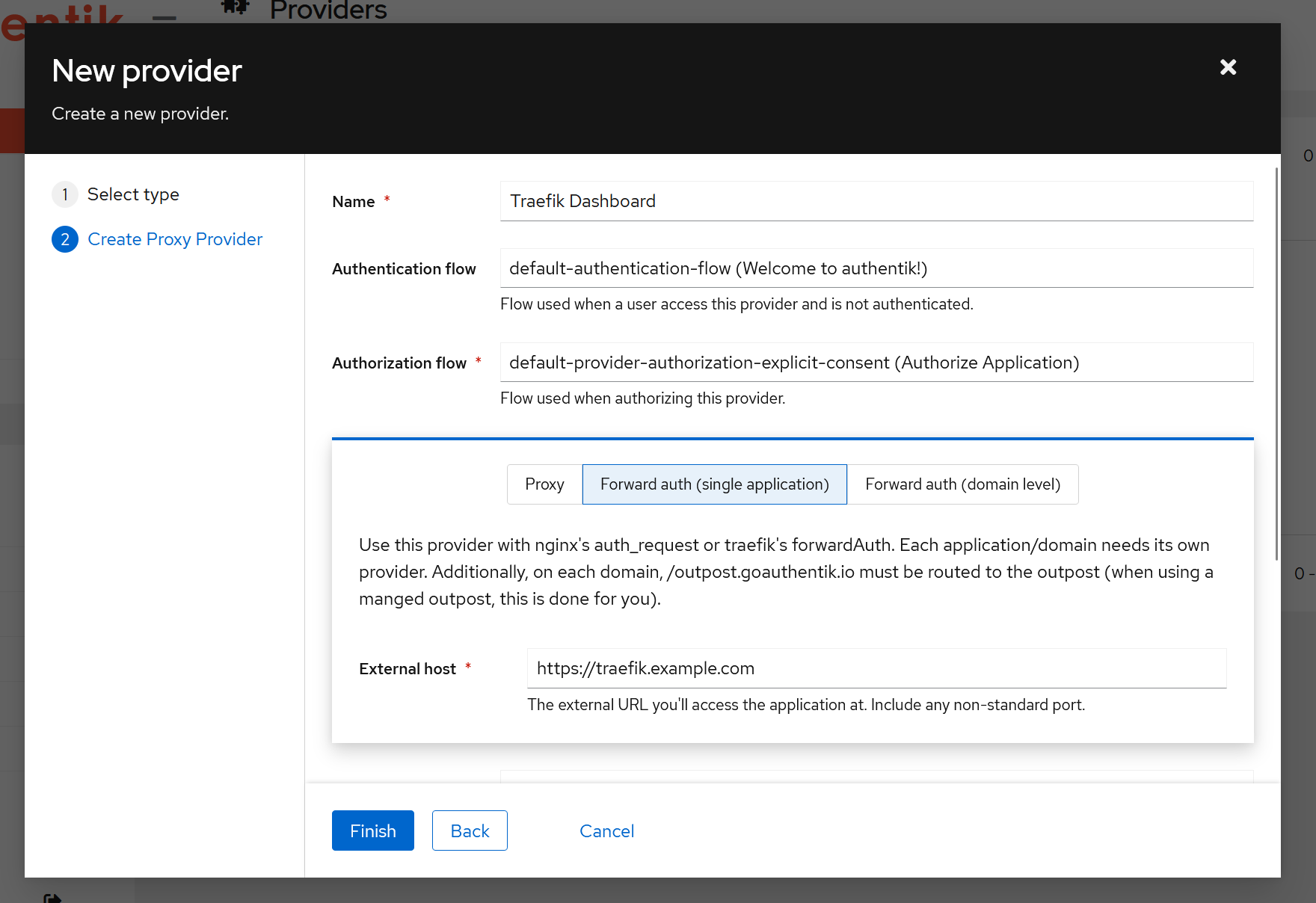The image size is (1316, 903).
Task: Open the Create Proxy Provider step
Action: (157, 239)
